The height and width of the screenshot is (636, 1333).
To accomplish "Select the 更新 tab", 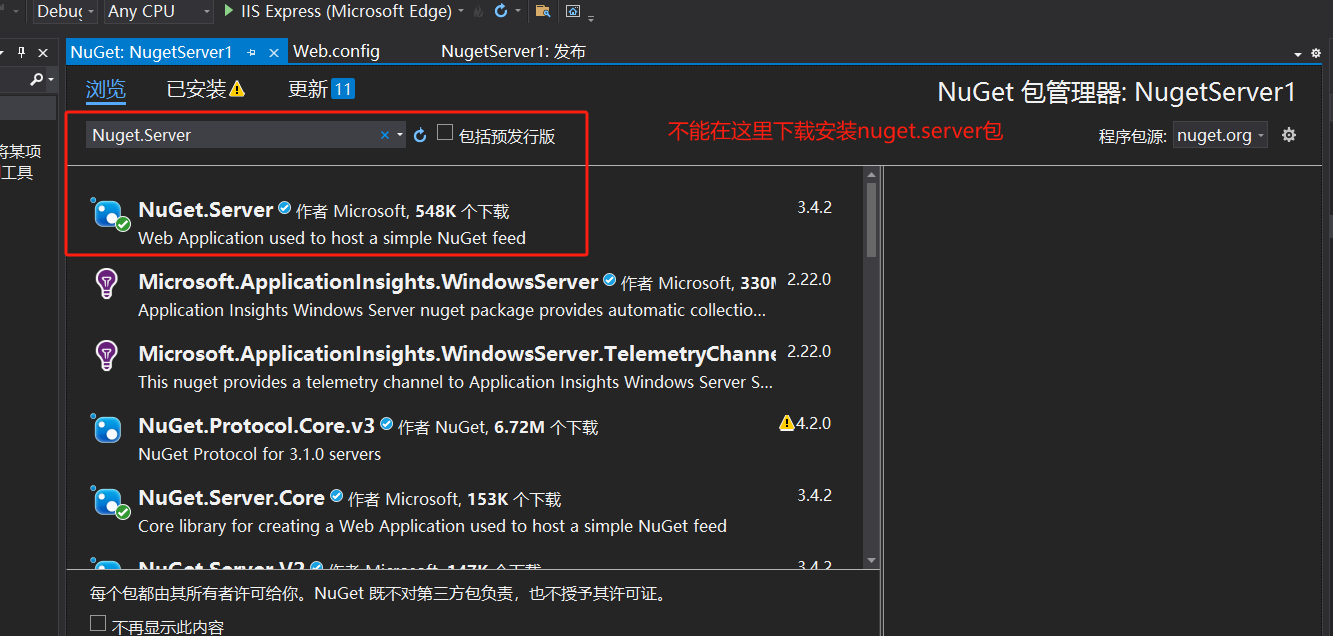I will click(308, 89).
